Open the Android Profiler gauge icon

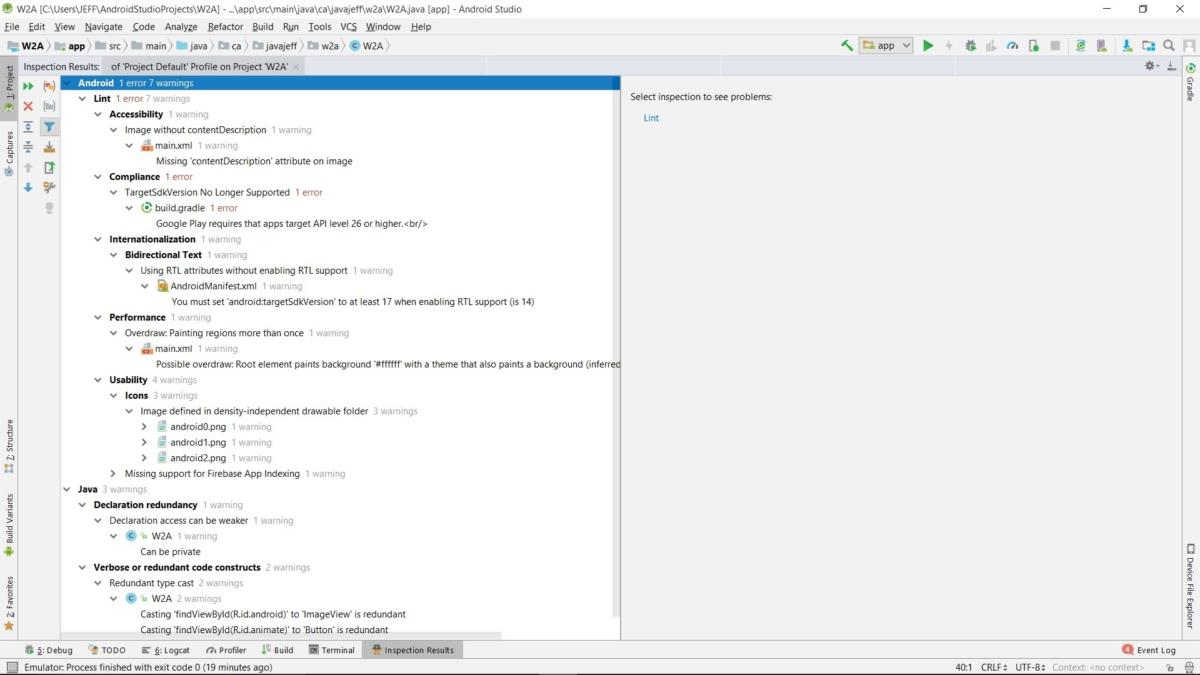[1012, 45]
